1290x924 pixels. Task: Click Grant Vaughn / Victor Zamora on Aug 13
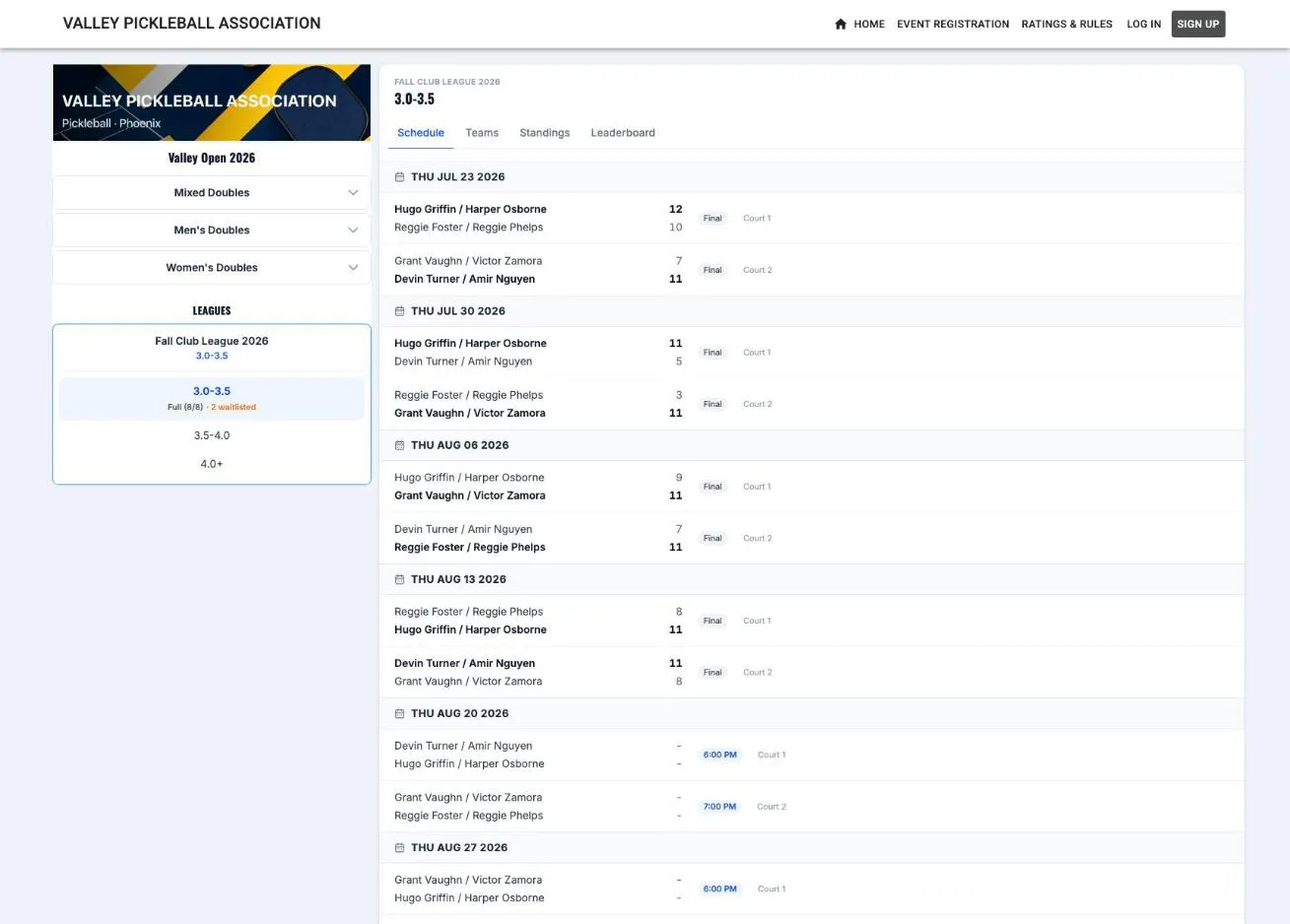tap(468, 681)
